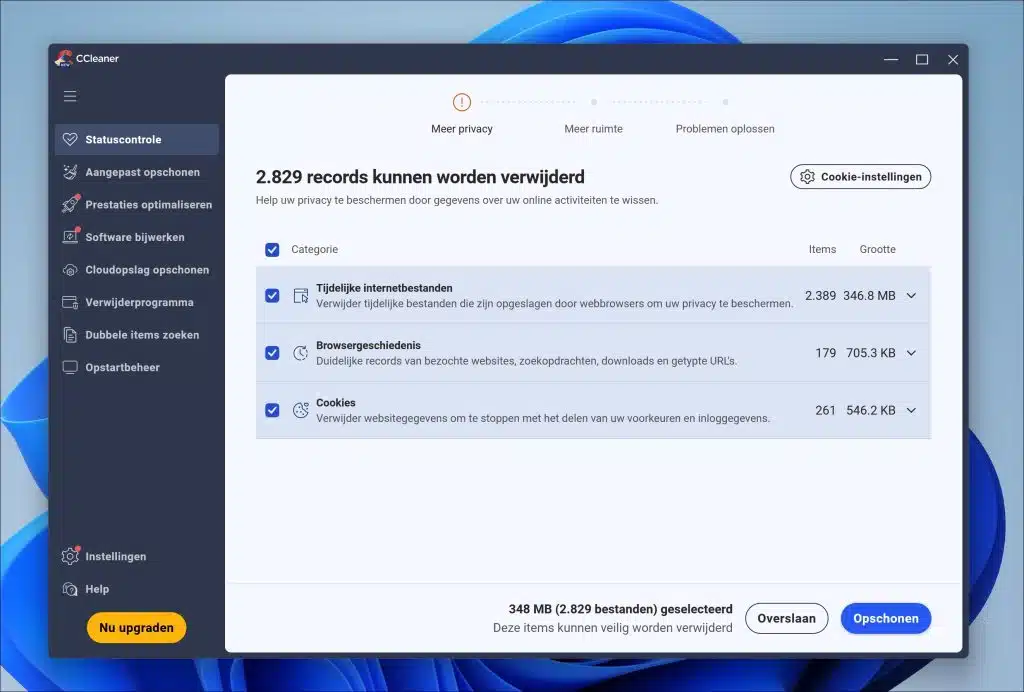This screenshot has height=692, width=1024.
Task: Click the Problemen oplossen step dot
Action: [x=725, y=102]
